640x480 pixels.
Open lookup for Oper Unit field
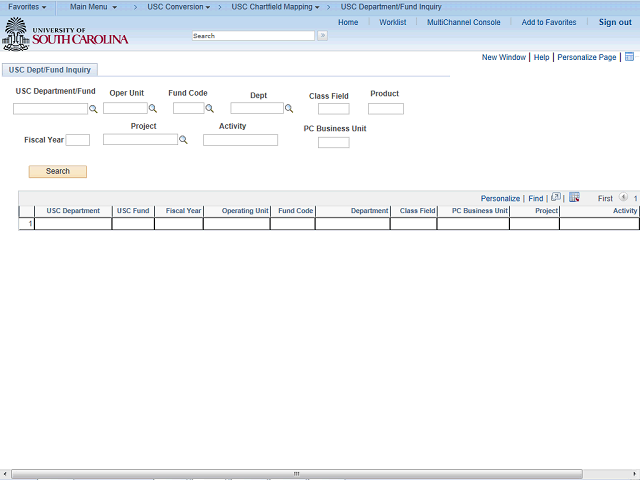(x=153, y=109)
